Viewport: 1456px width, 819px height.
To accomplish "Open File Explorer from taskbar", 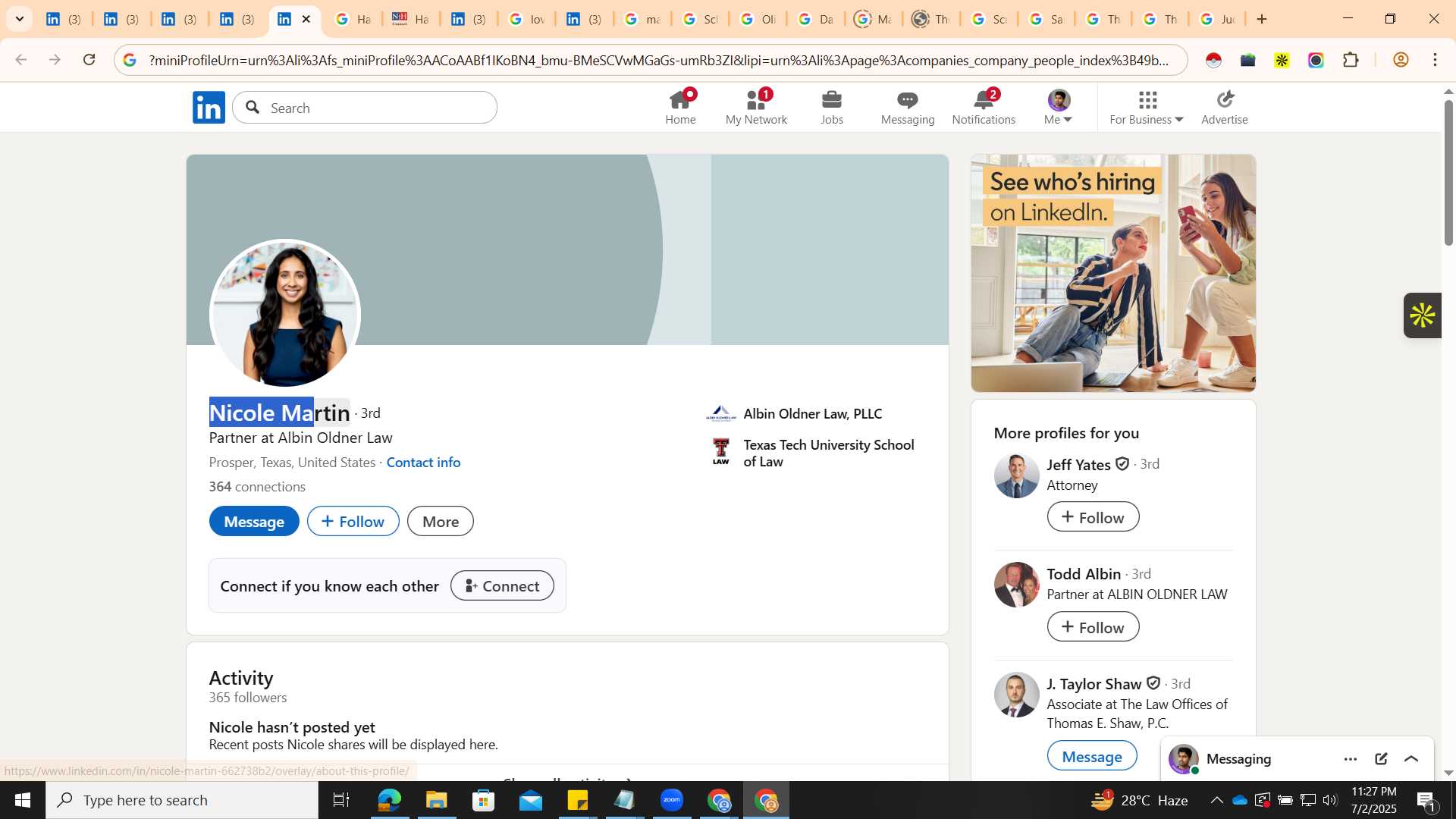I will coord(436,800).
